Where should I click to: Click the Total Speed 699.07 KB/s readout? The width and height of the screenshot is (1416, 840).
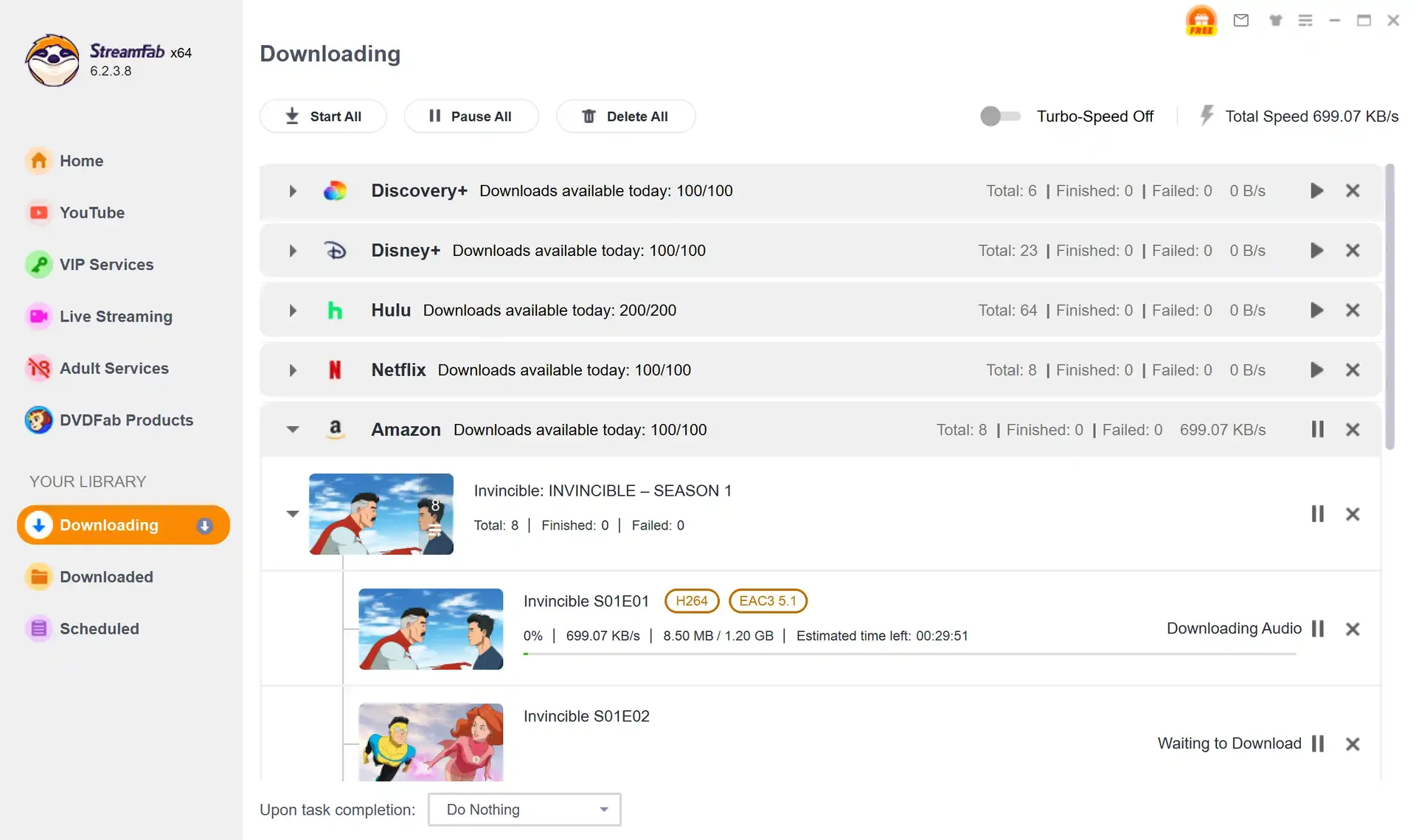click(1312, 117)
